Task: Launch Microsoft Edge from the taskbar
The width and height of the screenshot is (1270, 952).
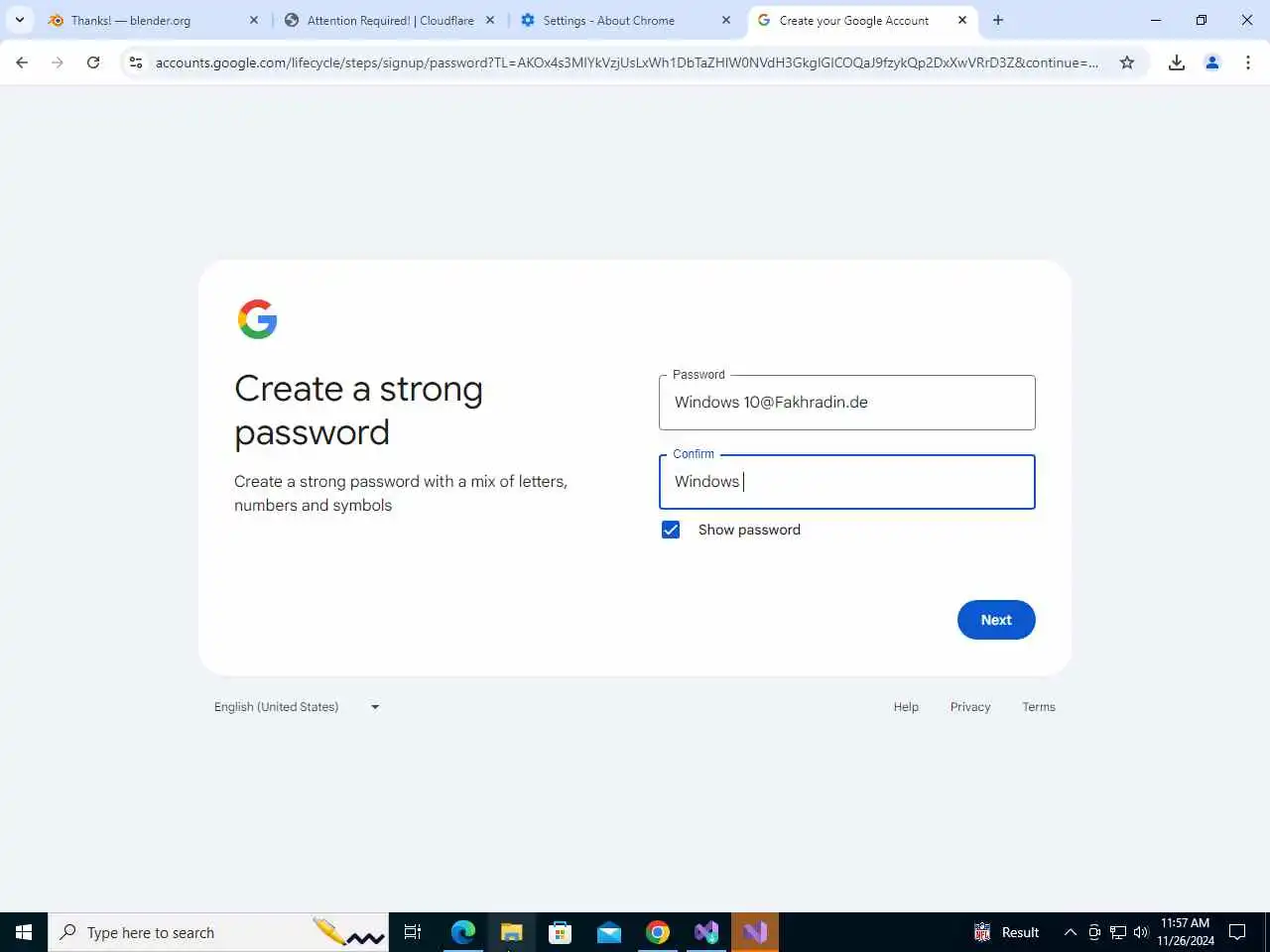Action: tap(463, 932)
